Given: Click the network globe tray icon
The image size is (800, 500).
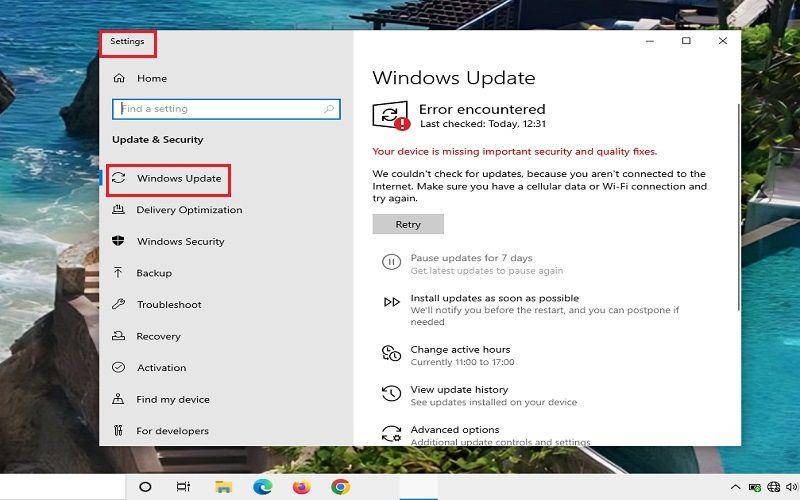Looking at the screenshot, I should 773,487.
